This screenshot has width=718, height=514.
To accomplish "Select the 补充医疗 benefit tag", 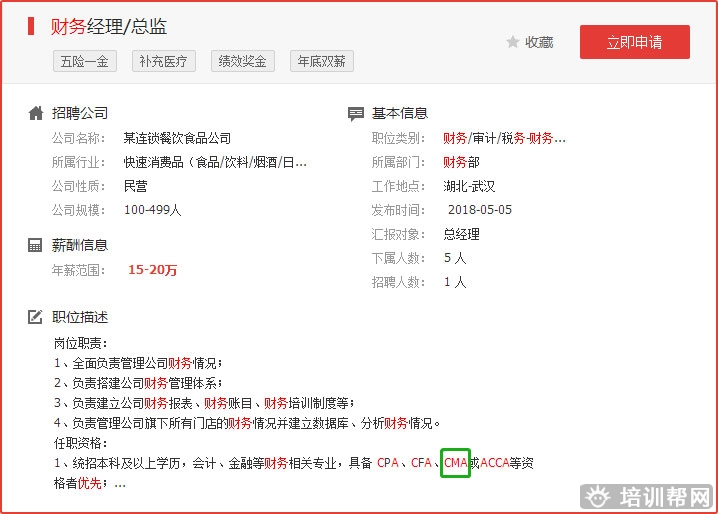I will [163, 61].
